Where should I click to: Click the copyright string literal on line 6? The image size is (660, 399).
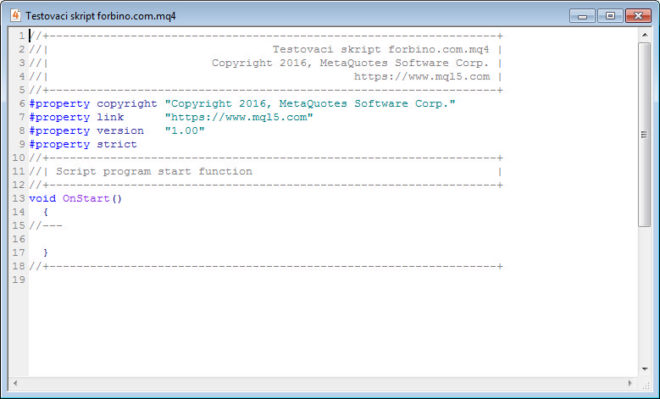[310, 104]
